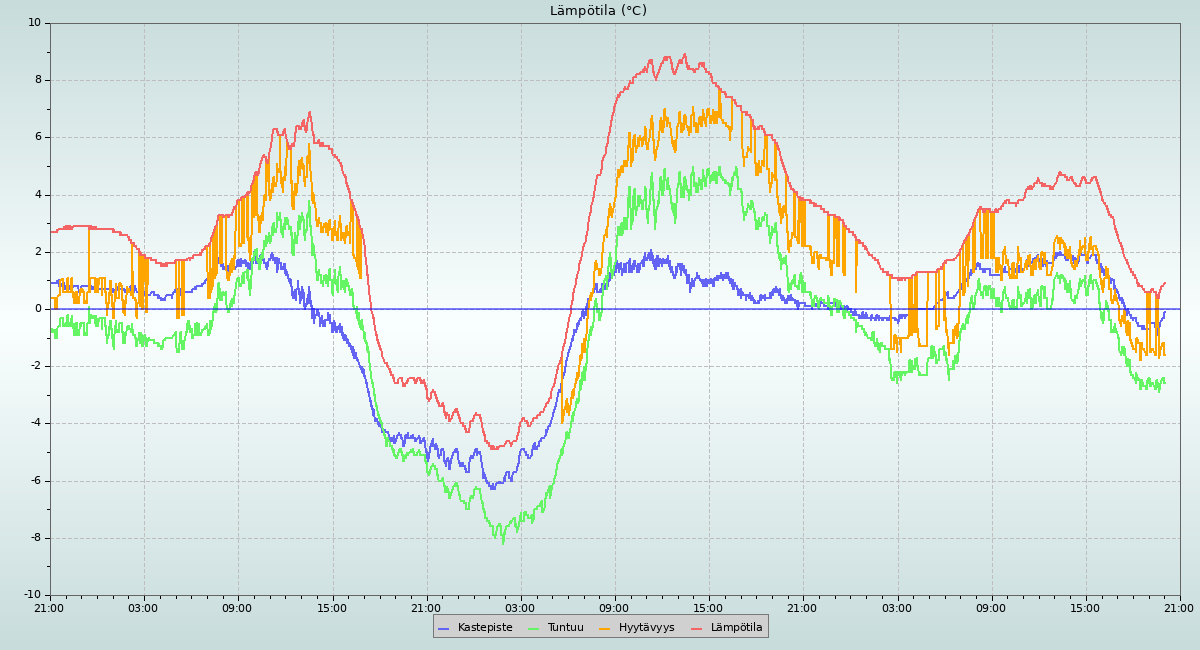Click the lowest point of green Tuntuu line
This screenshot has width=1200, height=650.
coord(503,542)
